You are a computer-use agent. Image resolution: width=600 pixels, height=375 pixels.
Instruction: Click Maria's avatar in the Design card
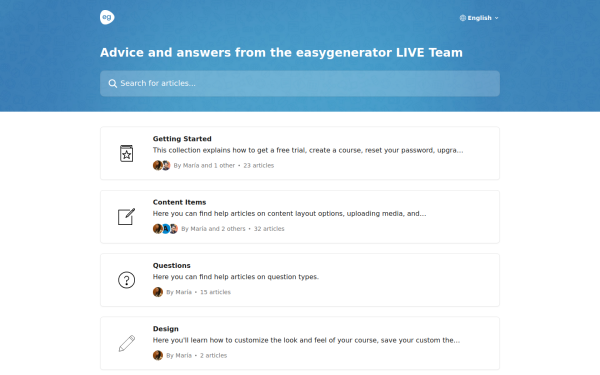click(x=158, y=355)
